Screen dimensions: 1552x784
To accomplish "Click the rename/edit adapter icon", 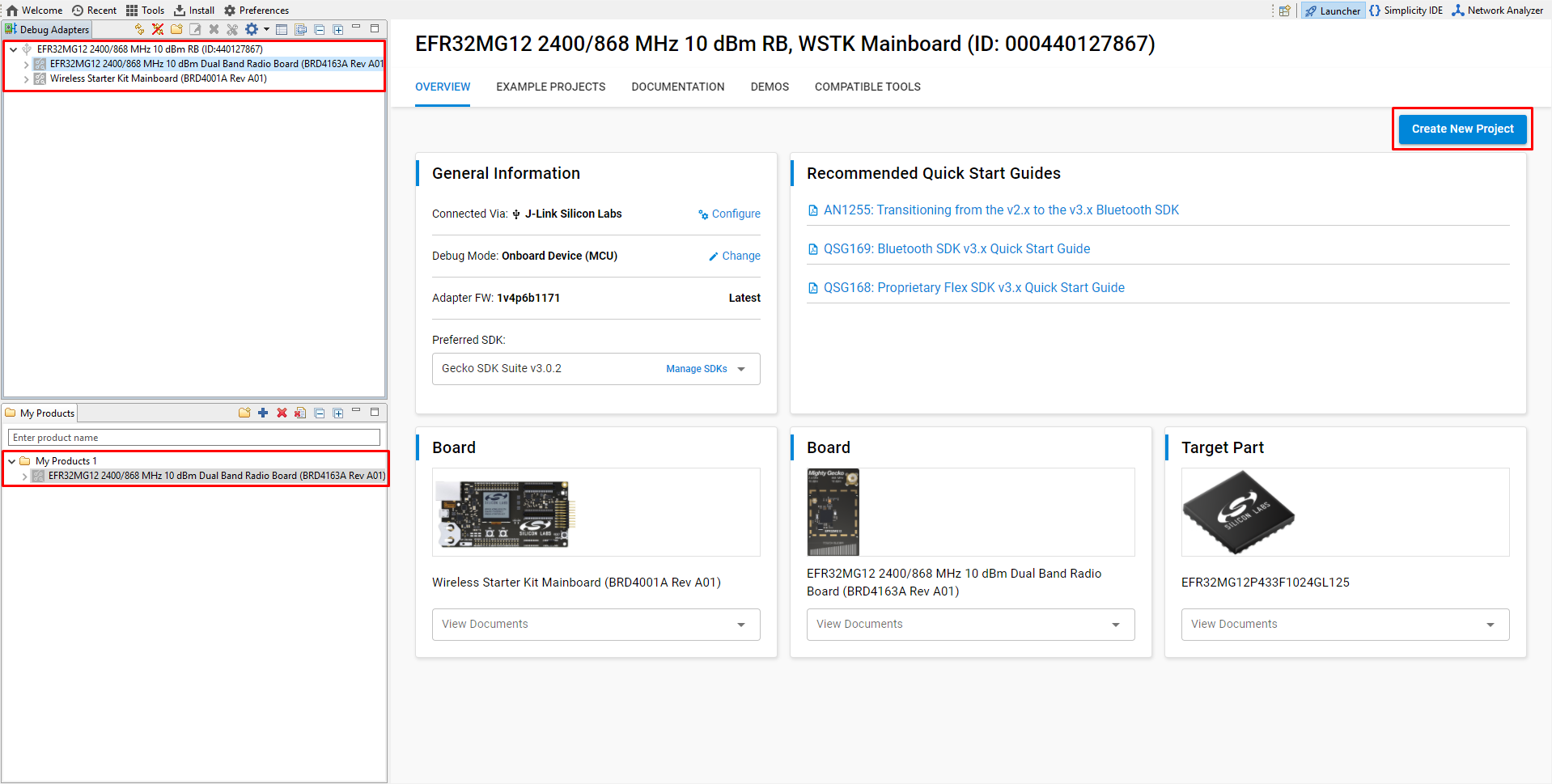I will (x=195, y=29).
